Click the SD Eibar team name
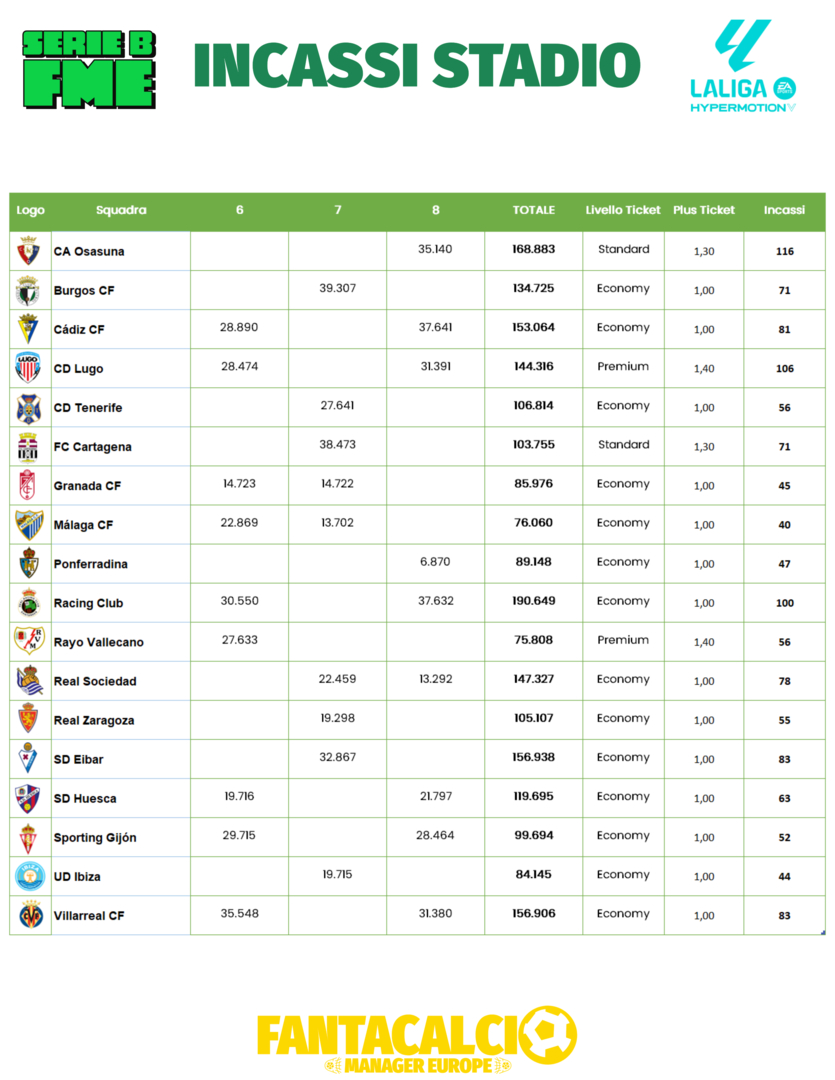 click(78, 759)
